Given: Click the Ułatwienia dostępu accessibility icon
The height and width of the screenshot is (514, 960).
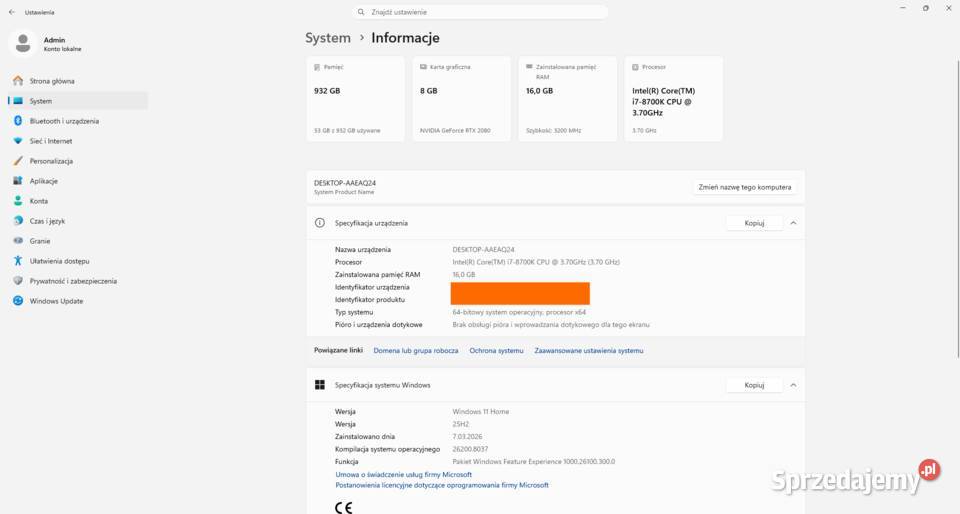Looking at the screenshot, I should [18, 261].
